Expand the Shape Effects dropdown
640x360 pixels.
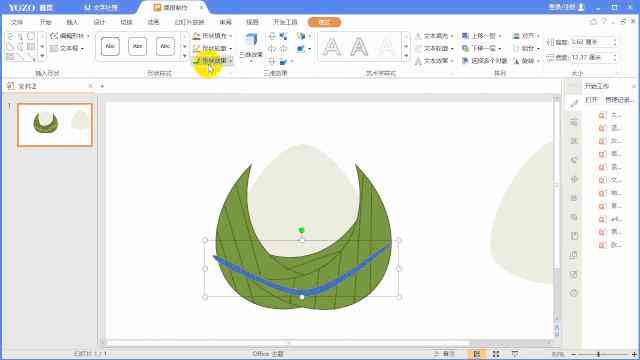click(231, 61)
